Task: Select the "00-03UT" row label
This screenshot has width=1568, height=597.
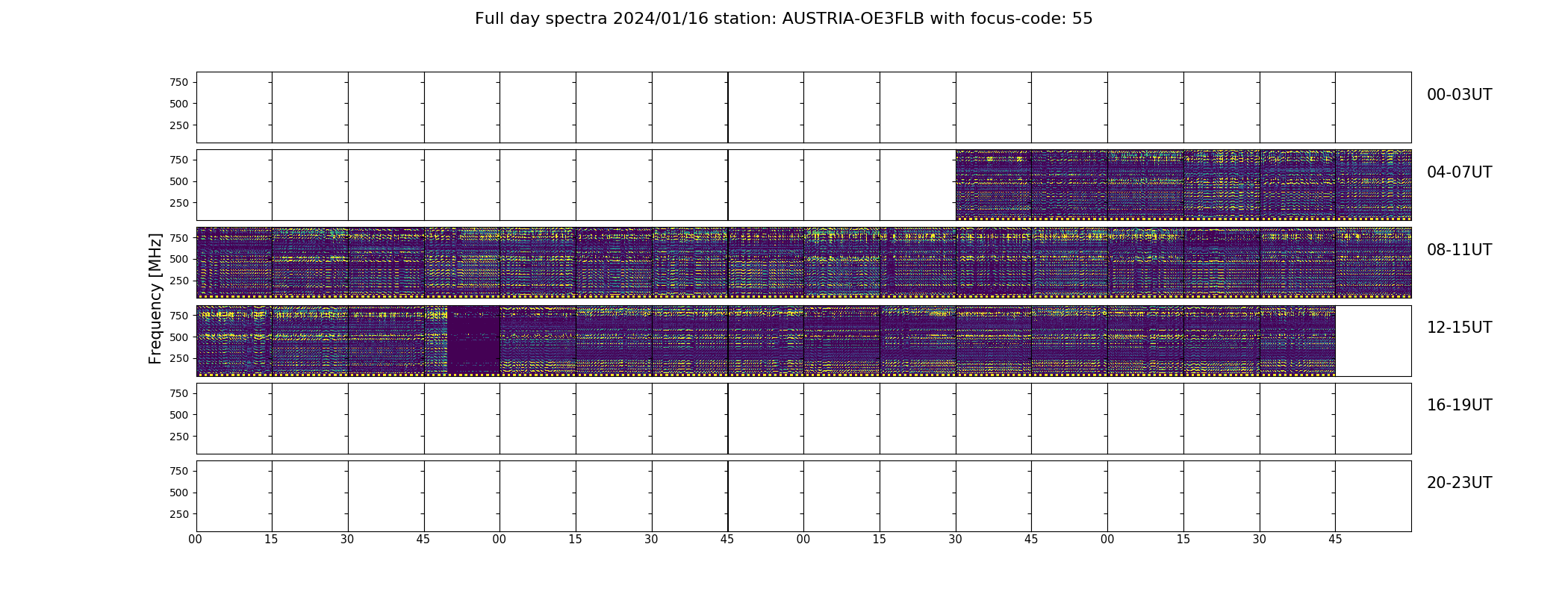Action: tap(1459, 95)
